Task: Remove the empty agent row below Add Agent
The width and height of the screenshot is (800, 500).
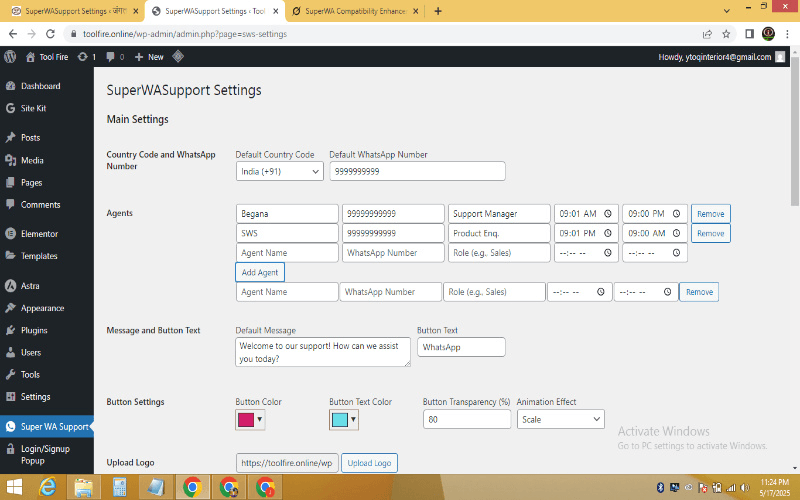Action: (699, 292)
